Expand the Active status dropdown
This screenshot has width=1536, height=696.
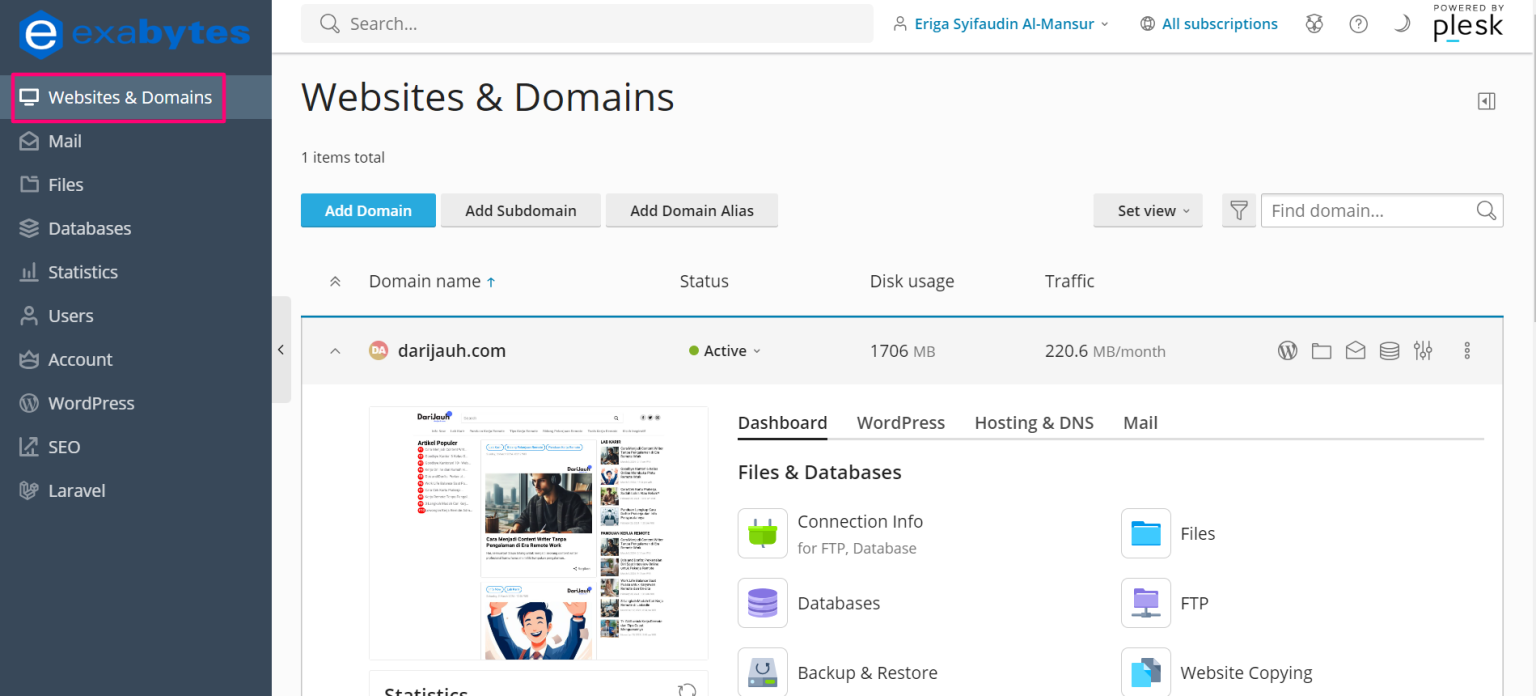pyautogui.click(x=725, y=351)
